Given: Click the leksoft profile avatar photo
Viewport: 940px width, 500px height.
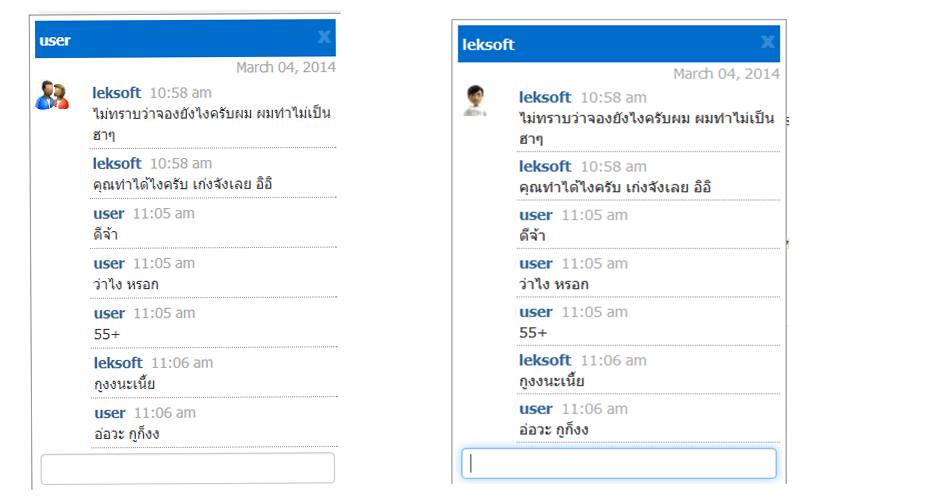Looking at the screenshot, I should pyautogui.click(x=475, y=101).
